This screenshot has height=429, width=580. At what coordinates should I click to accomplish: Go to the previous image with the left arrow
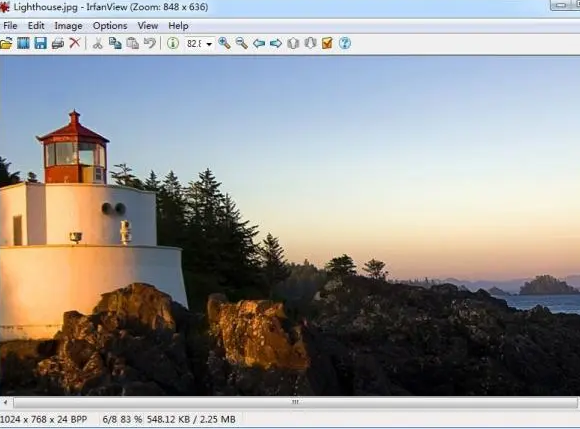[259, 43]
